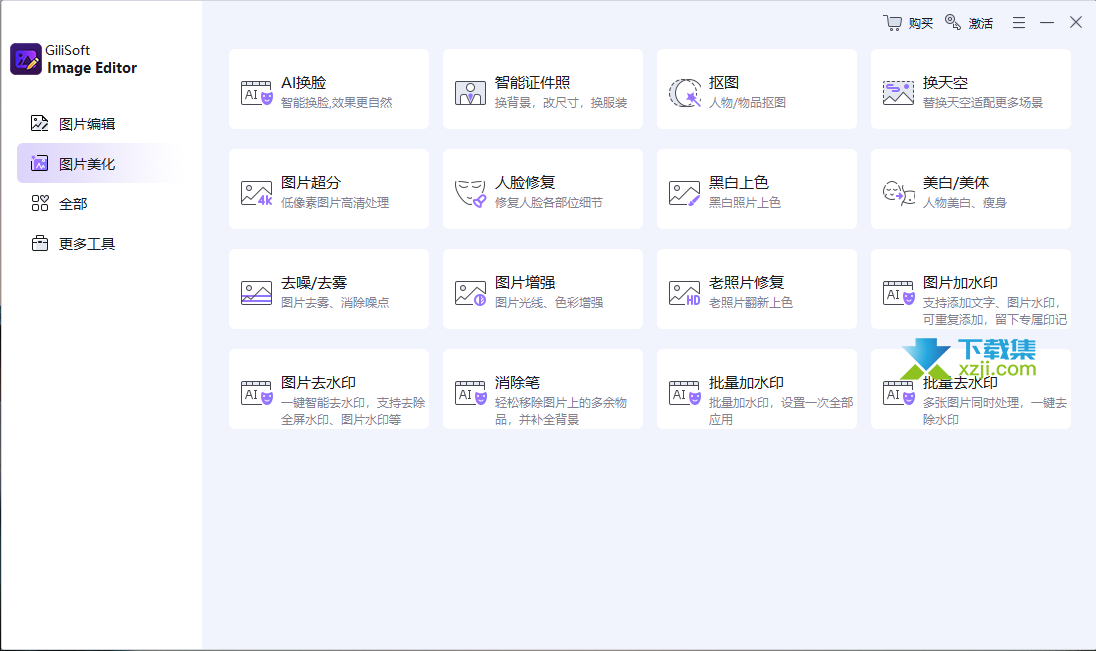The width and height of the screenshot is (1096, 651).
Task: Select 图片加水印 tool title
Action: 960,282
